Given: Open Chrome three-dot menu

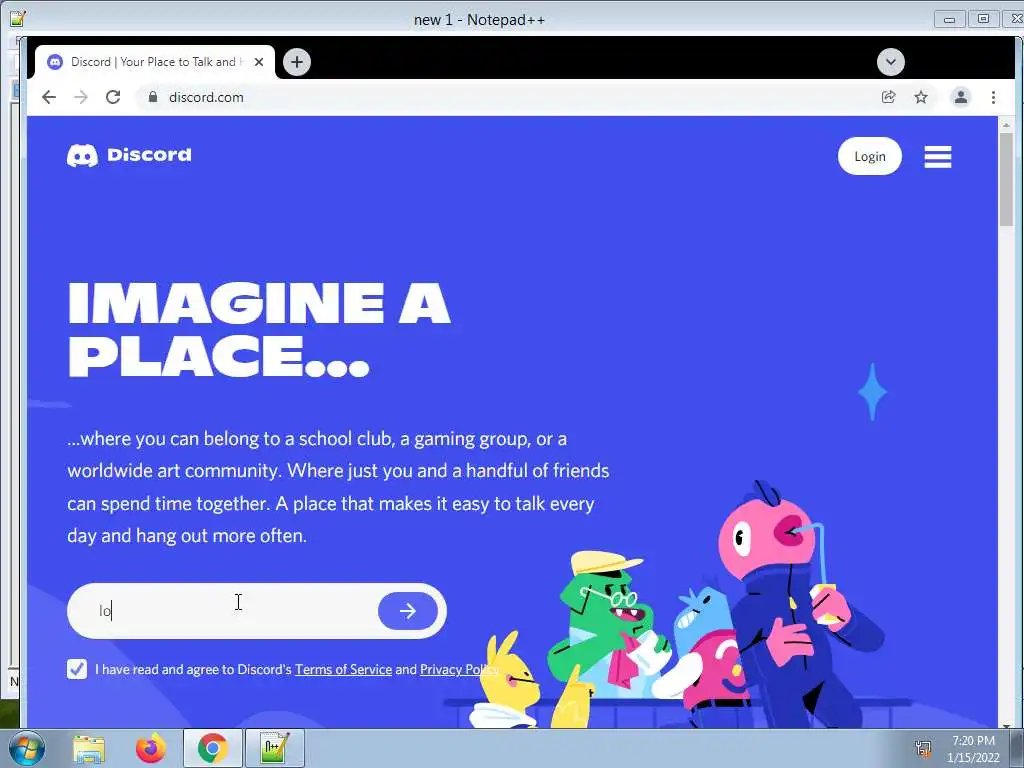Looking at the screenshot, I should [x=993, y=97].
